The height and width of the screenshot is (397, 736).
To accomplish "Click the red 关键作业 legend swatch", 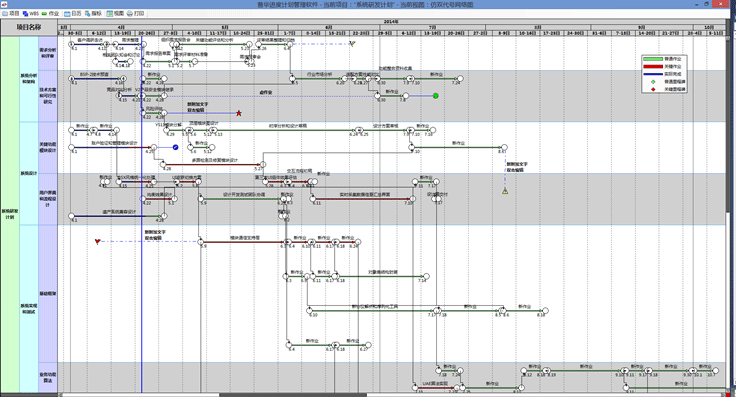I will 652,67.
